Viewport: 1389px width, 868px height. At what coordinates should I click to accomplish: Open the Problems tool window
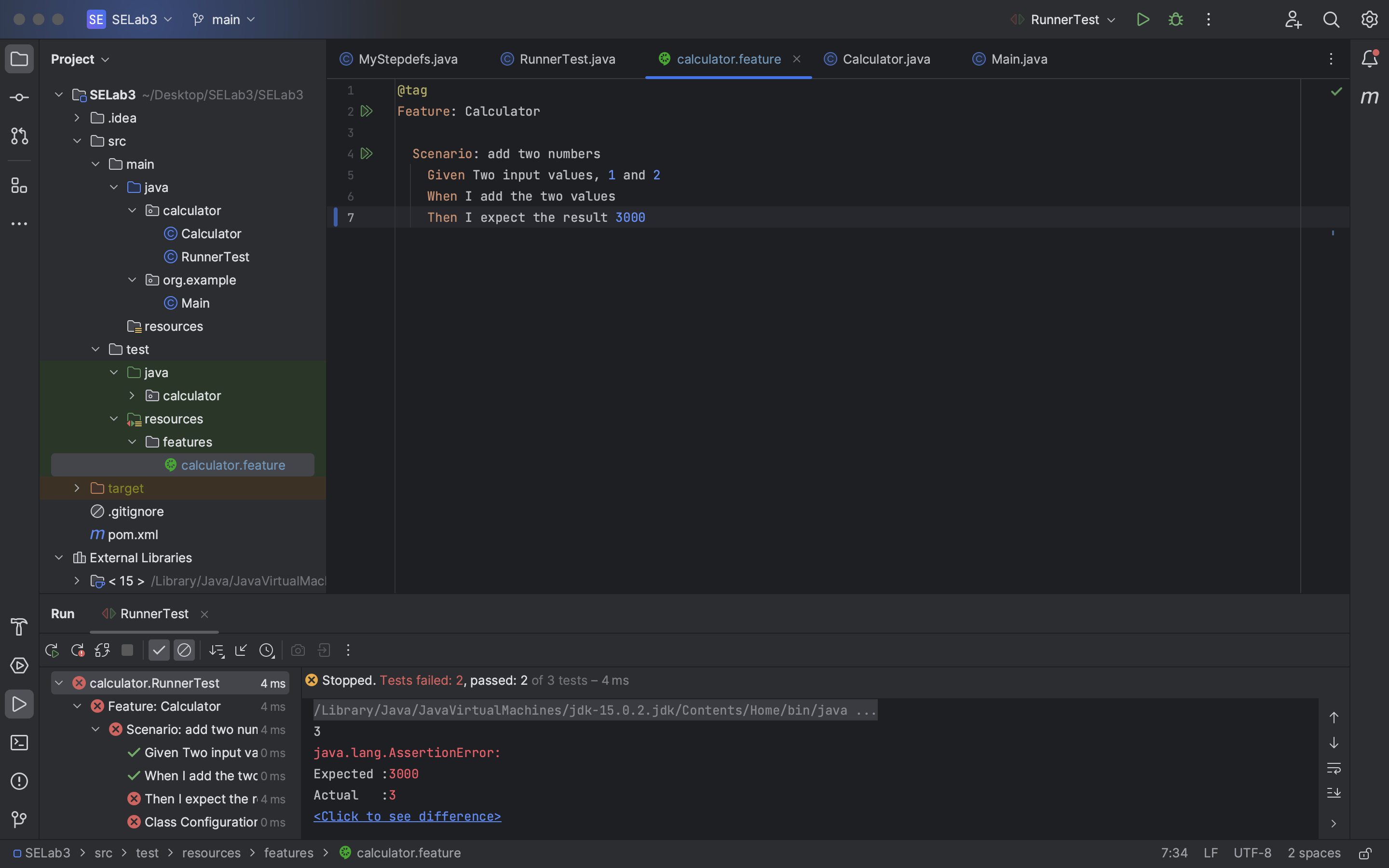[19, 781]
